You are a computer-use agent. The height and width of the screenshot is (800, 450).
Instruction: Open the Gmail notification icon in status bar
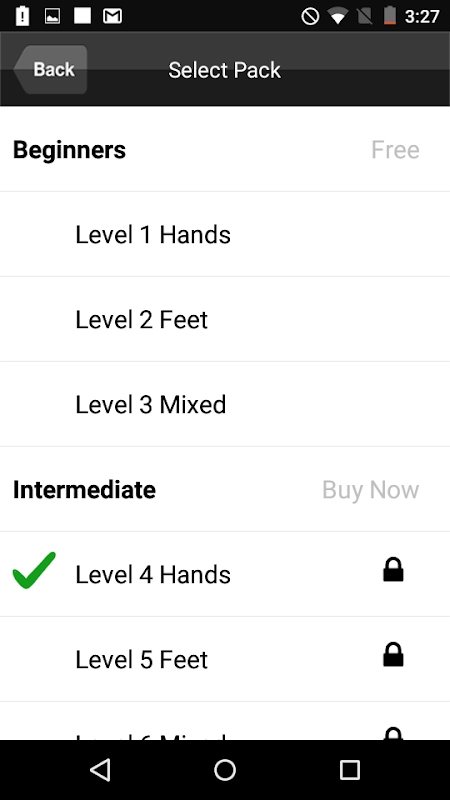[112, 16]
